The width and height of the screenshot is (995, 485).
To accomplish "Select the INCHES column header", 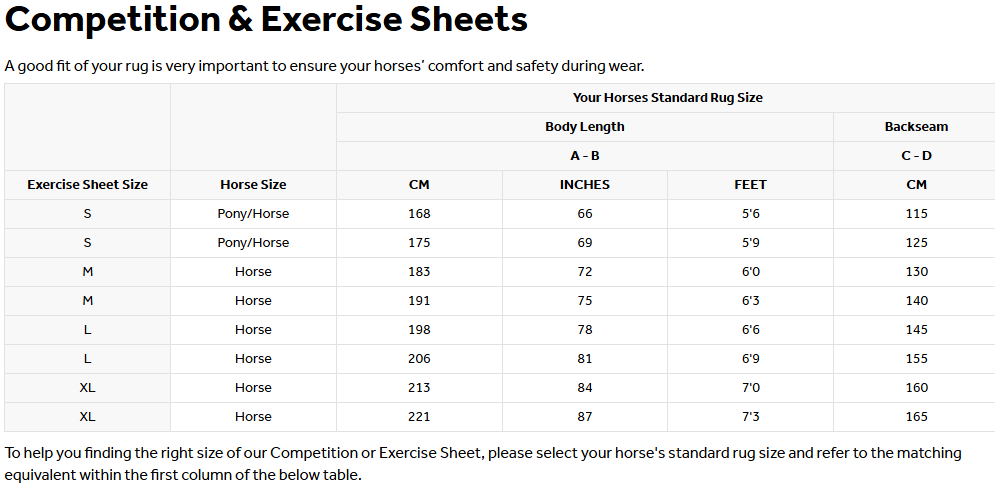I will [x=585, y=185].
